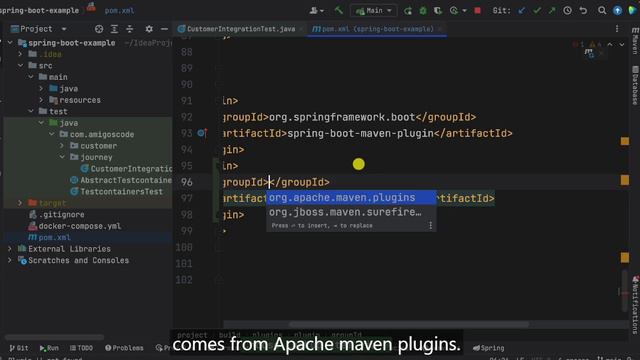Screen dimensions: 640x360
Task: Expand External Libraries node
Action: click(x=10, y=249)
